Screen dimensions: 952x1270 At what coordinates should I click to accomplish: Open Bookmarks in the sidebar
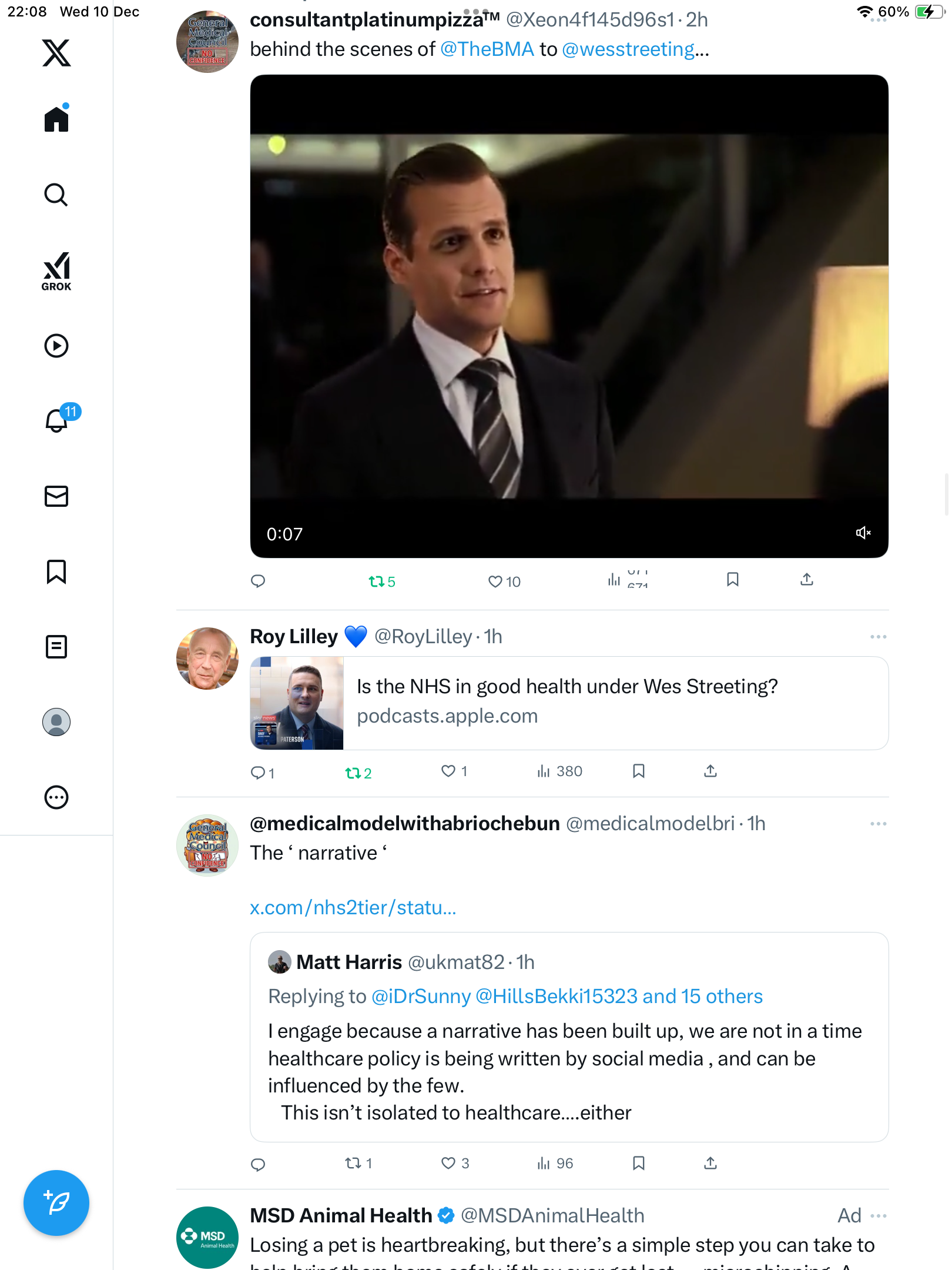coord(56,571)
